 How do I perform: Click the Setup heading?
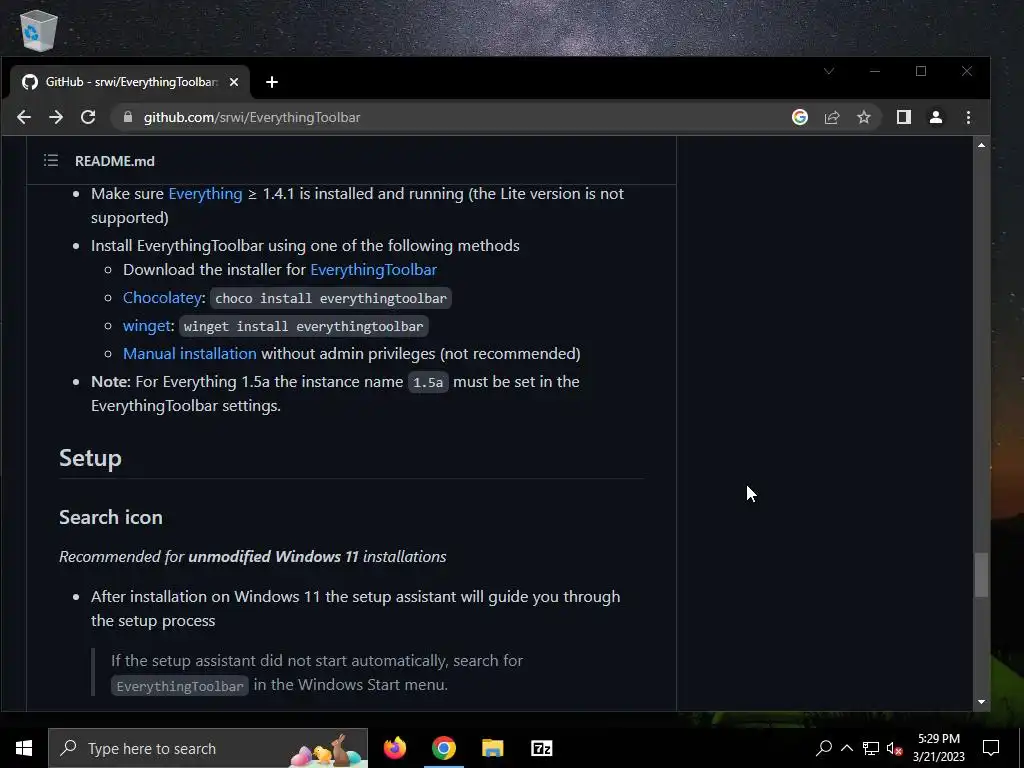(x=90, y=458)
